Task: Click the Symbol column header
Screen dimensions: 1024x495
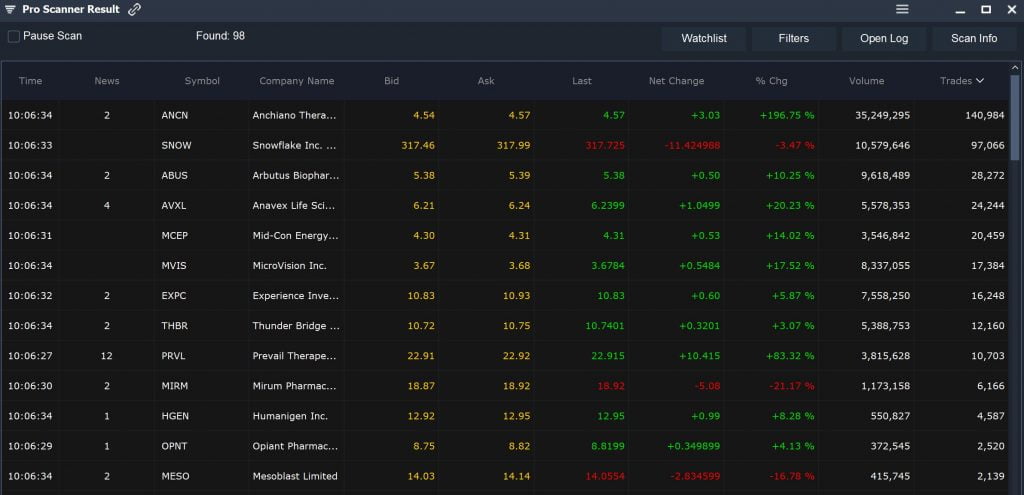Action: pyautogui.click(x=202, y=81)
